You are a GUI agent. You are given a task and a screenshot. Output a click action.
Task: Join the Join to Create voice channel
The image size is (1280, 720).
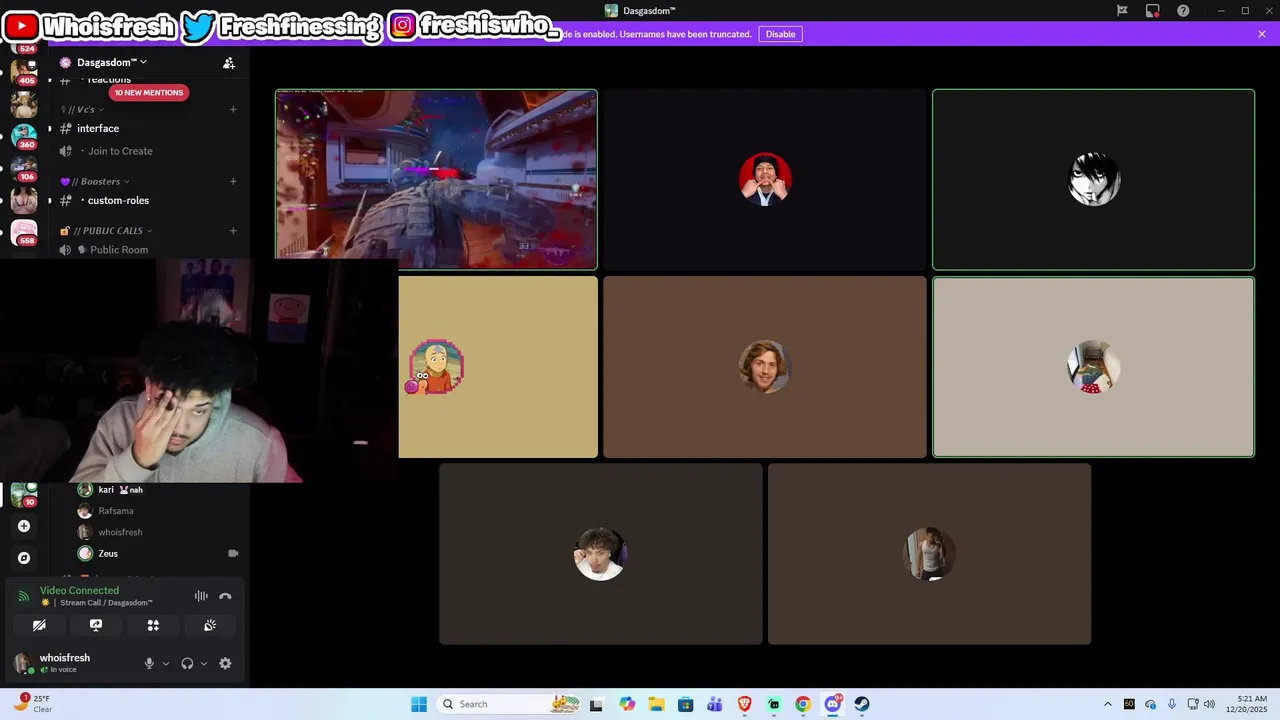[x=120, y=151]
